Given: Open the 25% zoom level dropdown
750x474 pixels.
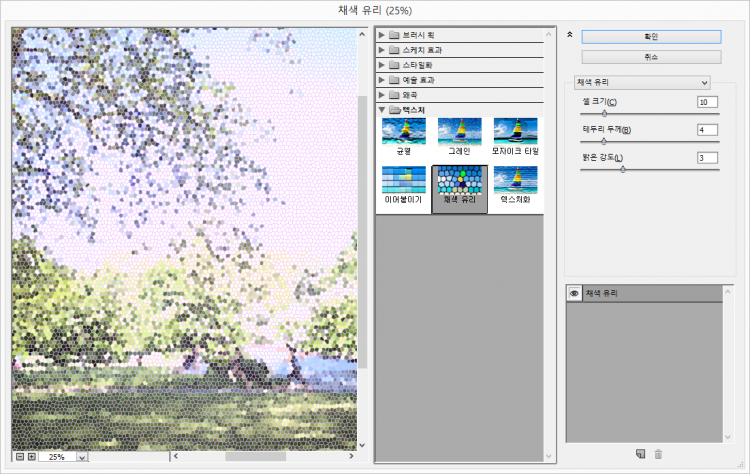Looking at the screenshot, I should tap(81, 457).
